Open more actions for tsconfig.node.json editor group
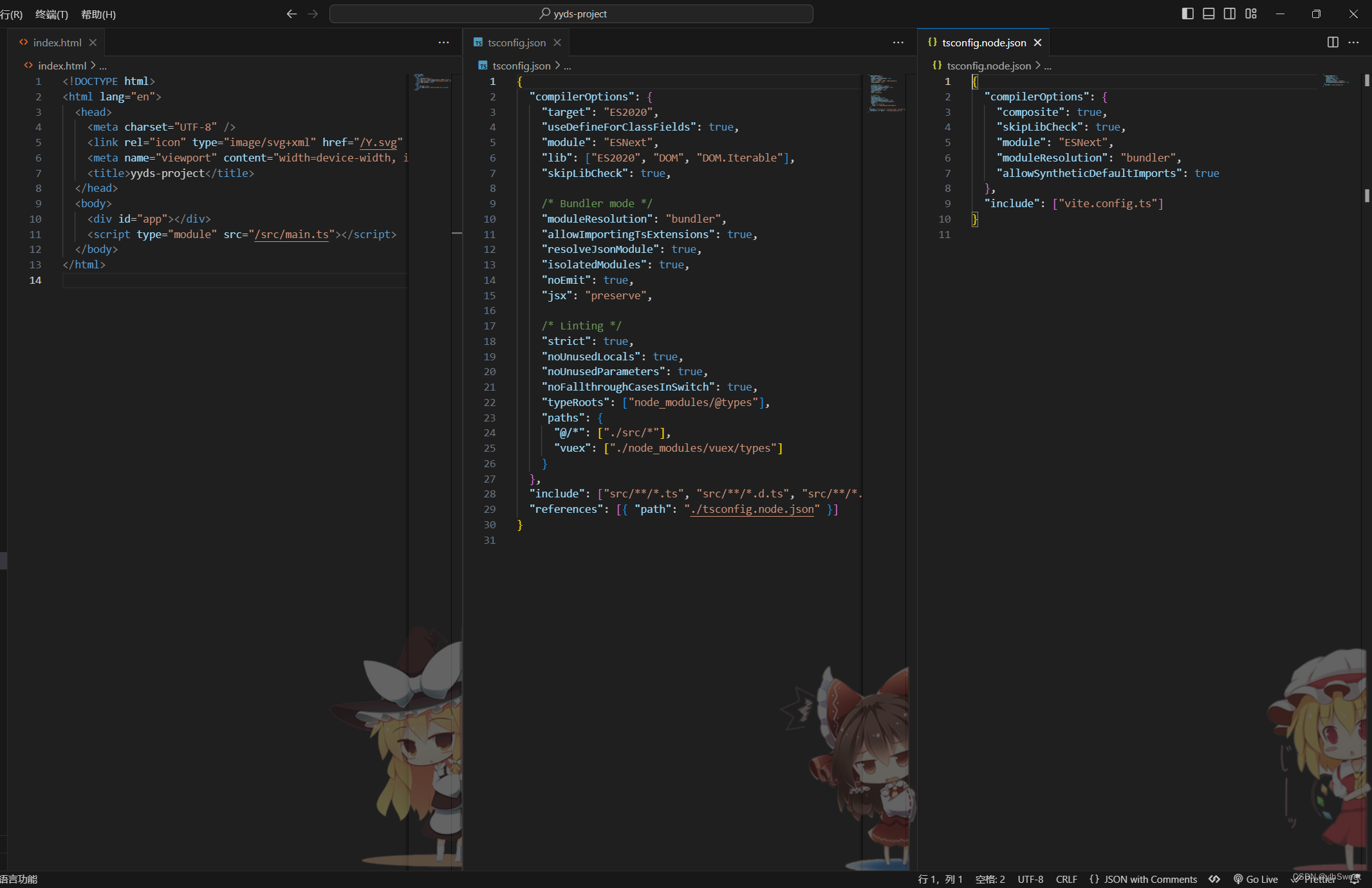The image size is (1372, 888). 1354,42
